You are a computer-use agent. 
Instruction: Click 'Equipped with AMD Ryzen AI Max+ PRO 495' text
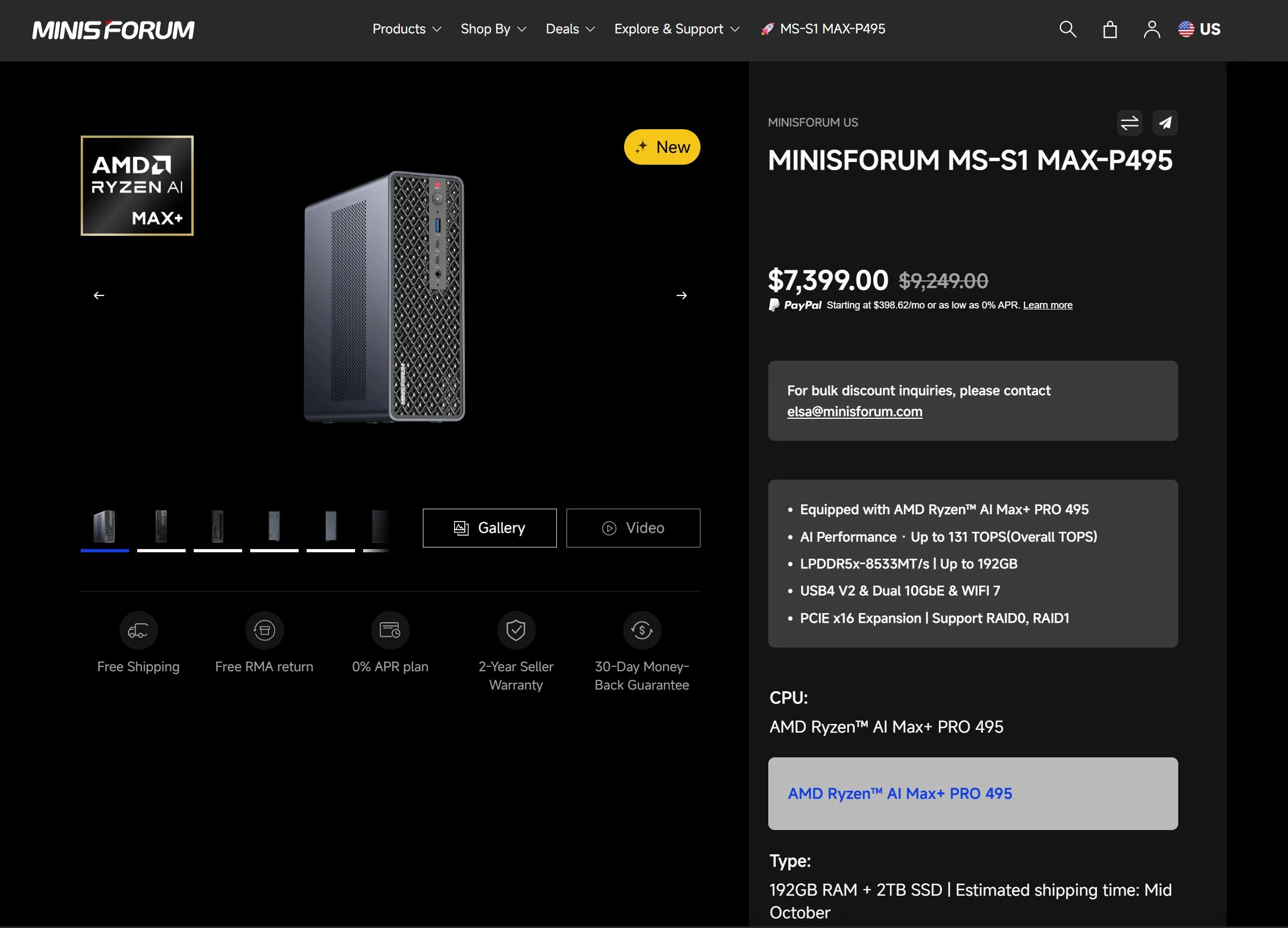click(x=944, y=509)
